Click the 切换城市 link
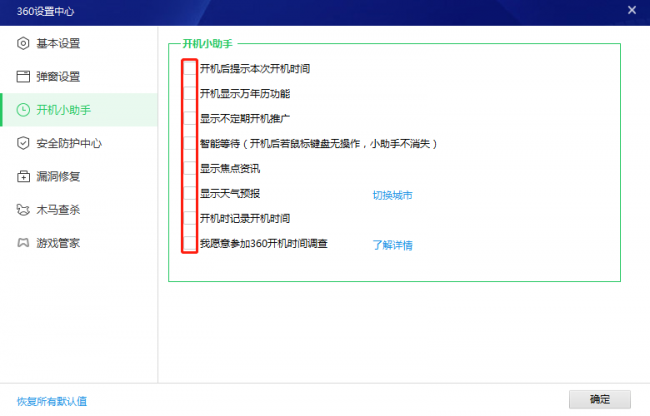650x416 pixels. point(392,195)
